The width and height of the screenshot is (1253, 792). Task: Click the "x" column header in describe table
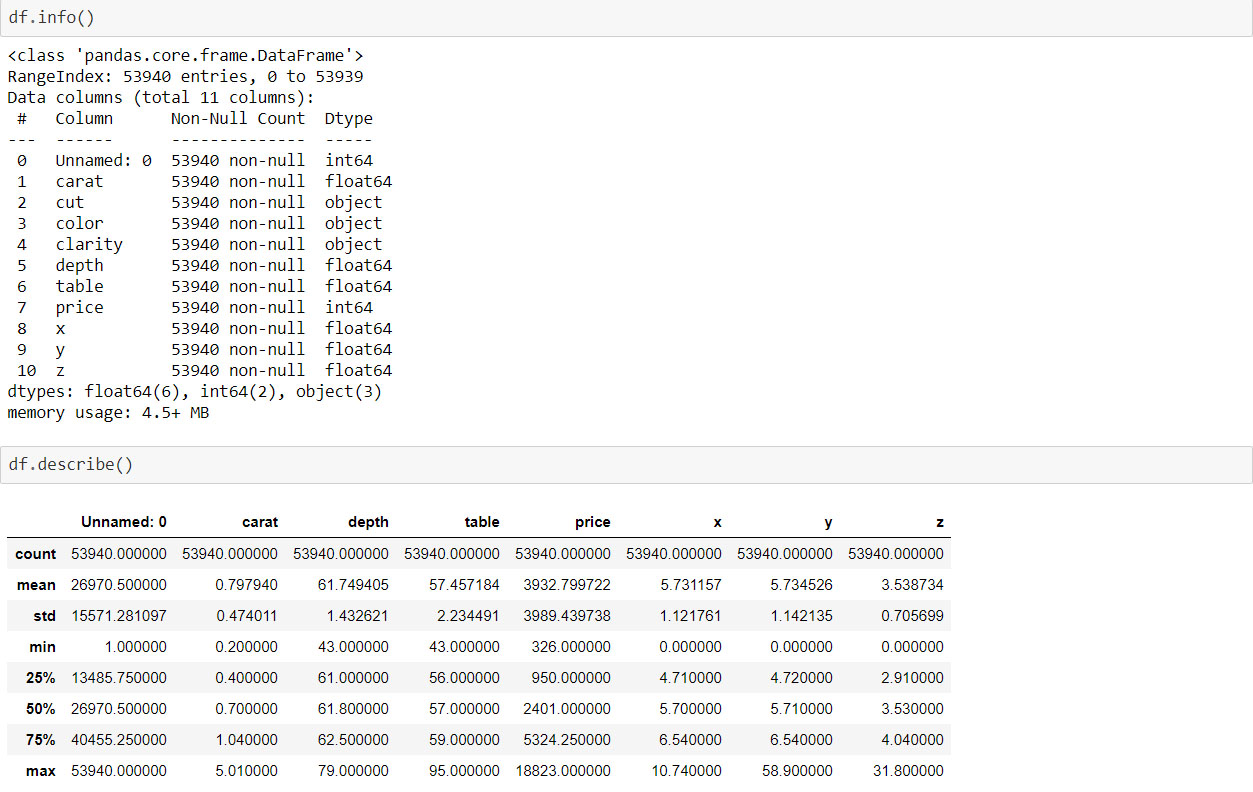point(717,522)
